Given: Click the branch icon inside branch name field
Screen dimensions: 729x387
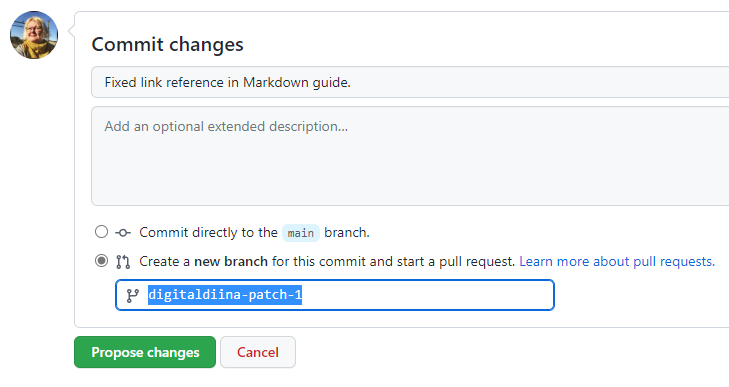Looking at the screenshot, I should pyautogui.click(x=133, y=295).
